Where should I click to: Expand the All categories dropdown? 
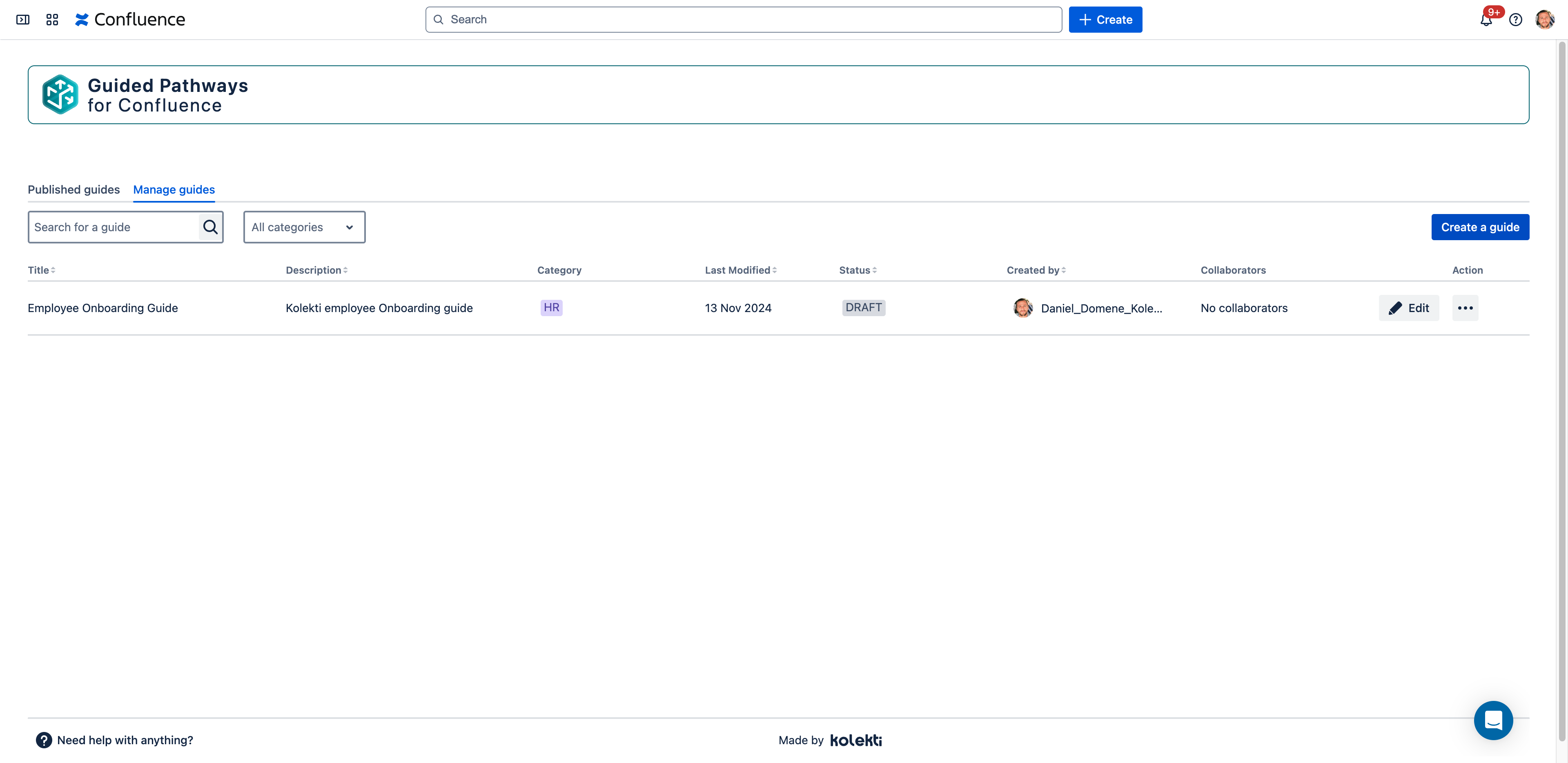[x=304, y=227]
